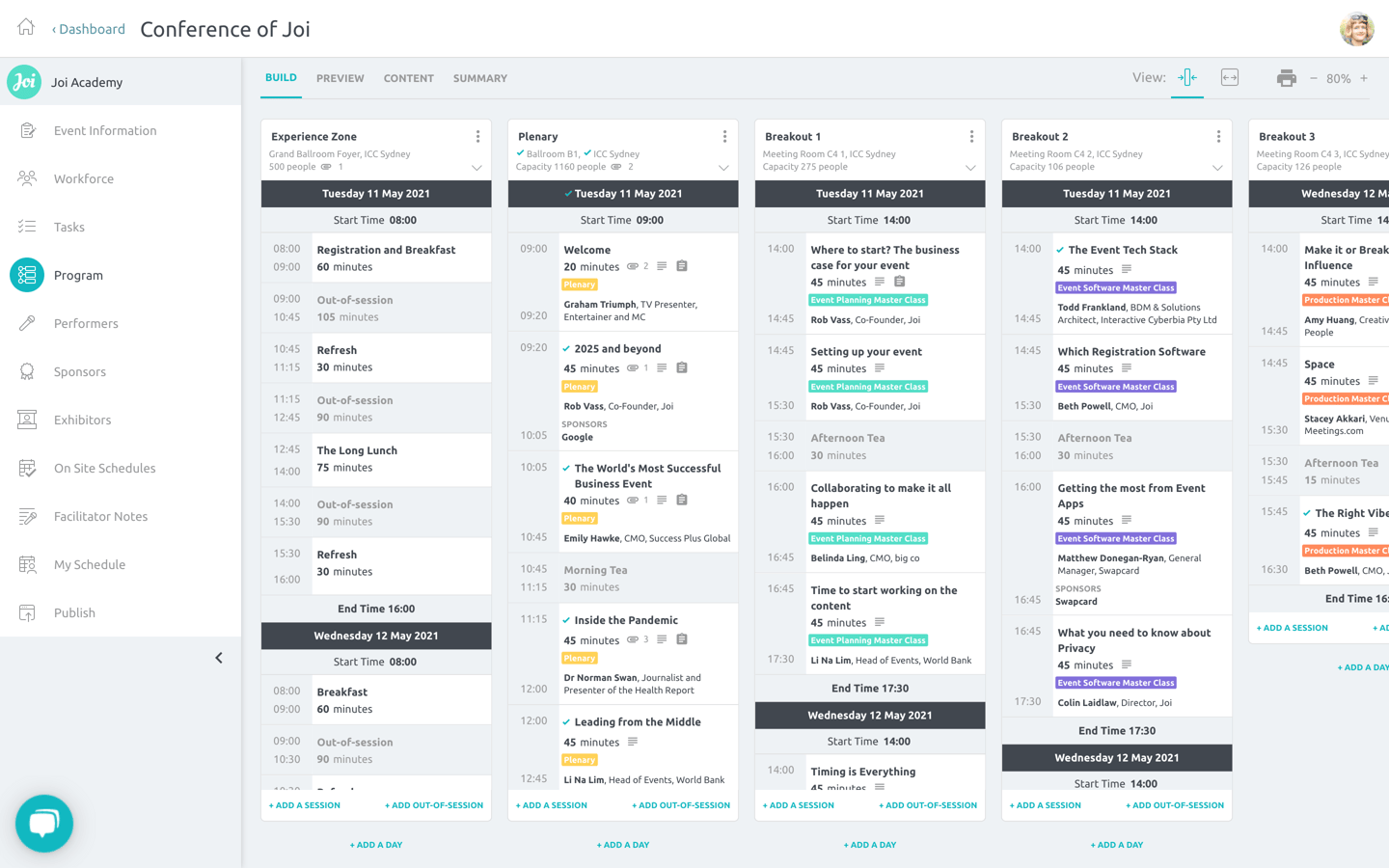
Task: Expand the Breakout 1 details chevron
Action: 970,167
